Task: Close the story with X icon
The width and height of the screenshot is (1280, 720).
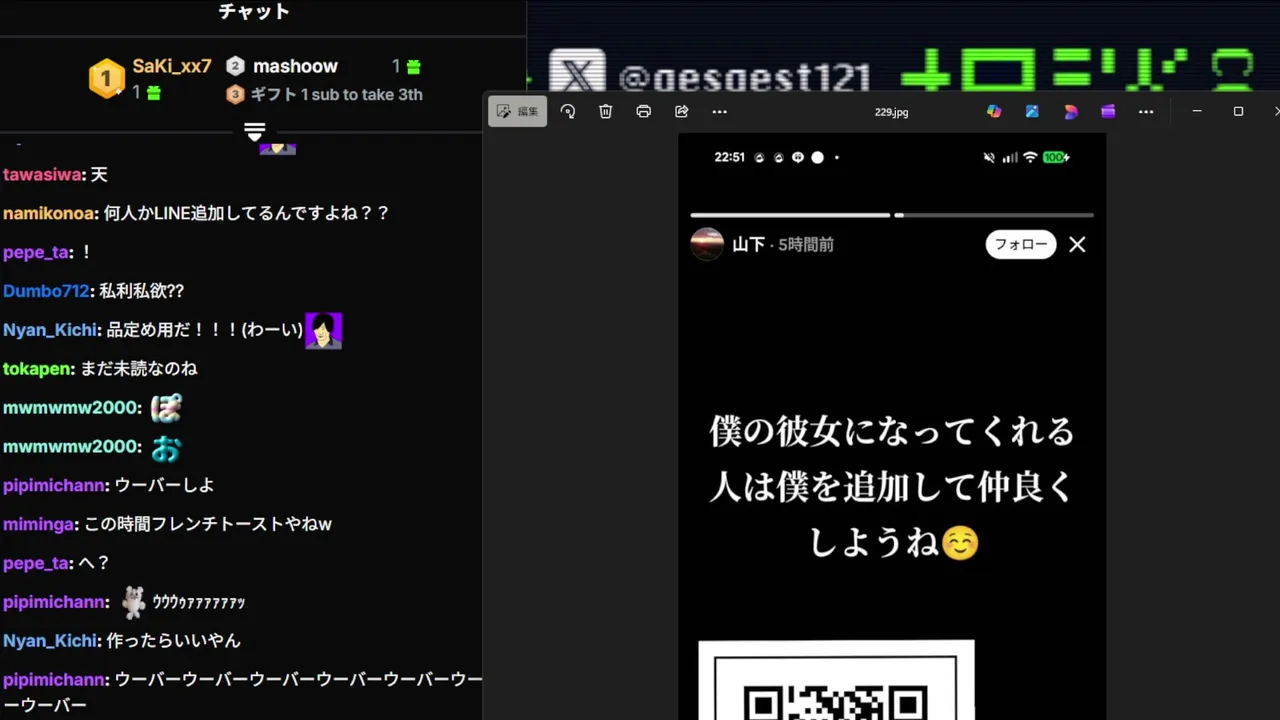Action: coord(1077,244)
